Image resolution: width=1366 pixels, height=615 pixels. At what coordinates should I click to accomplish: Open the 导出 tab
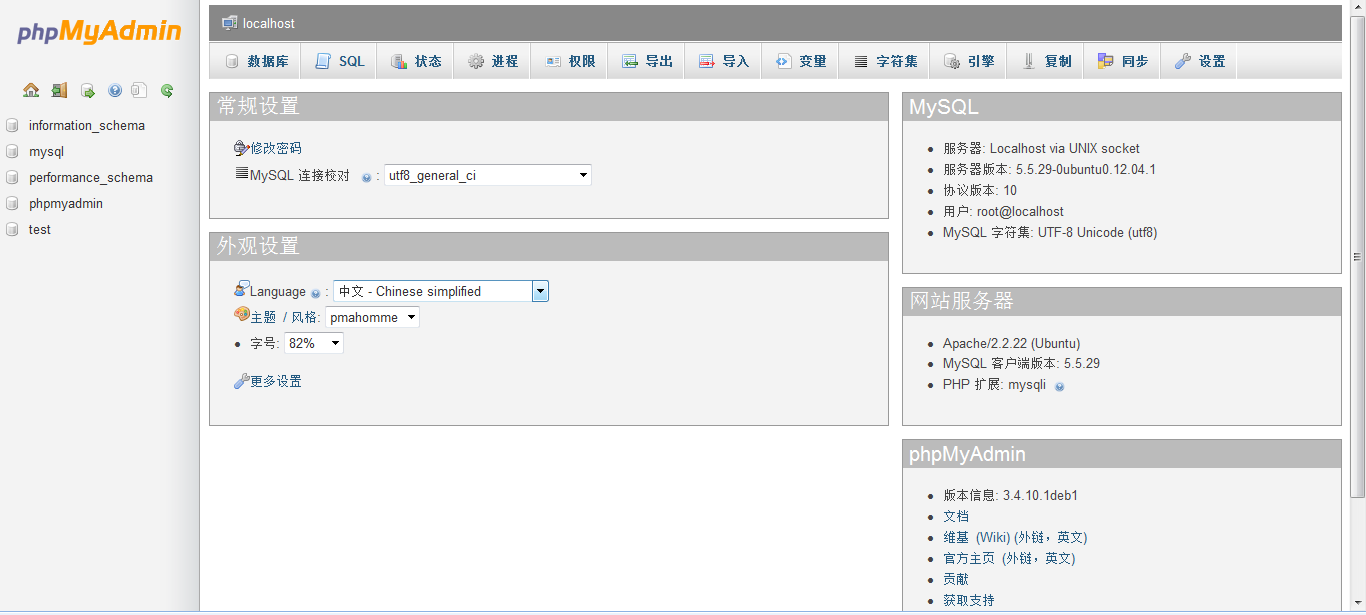[647, 61]
